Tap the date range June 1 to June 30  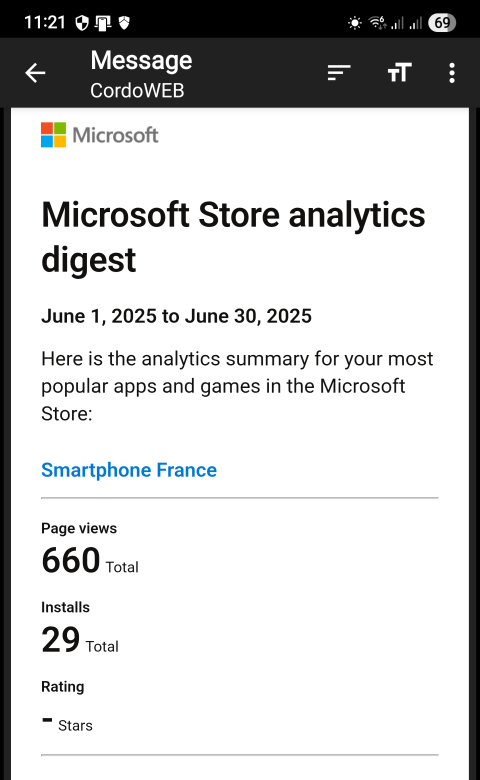point(177,316)
